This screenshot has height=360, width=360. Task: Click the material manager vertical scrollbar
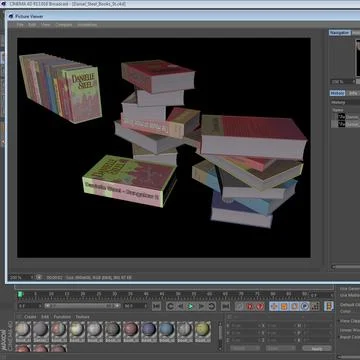click(220, 332)
